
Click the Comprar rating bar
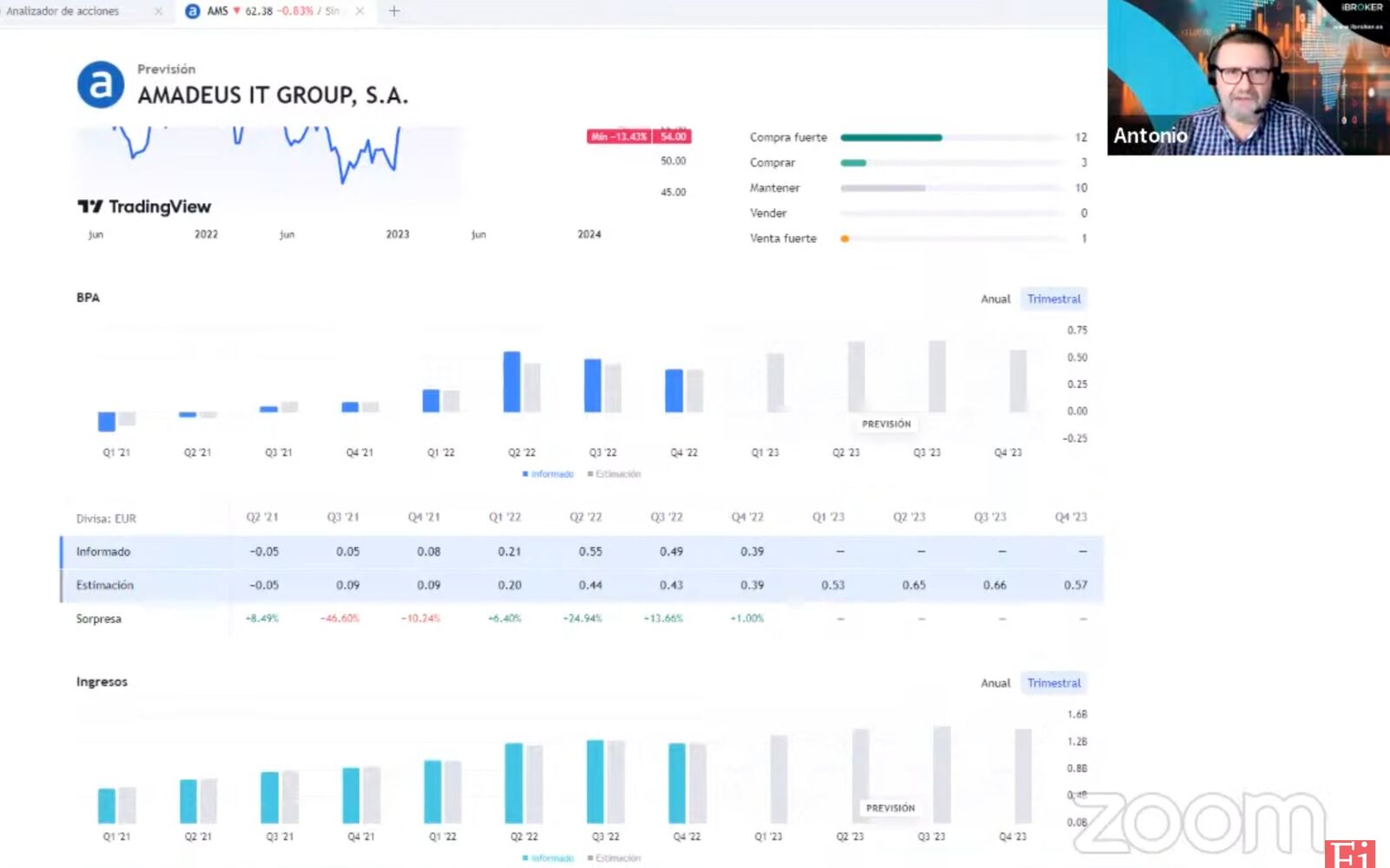tap(853, 162)
